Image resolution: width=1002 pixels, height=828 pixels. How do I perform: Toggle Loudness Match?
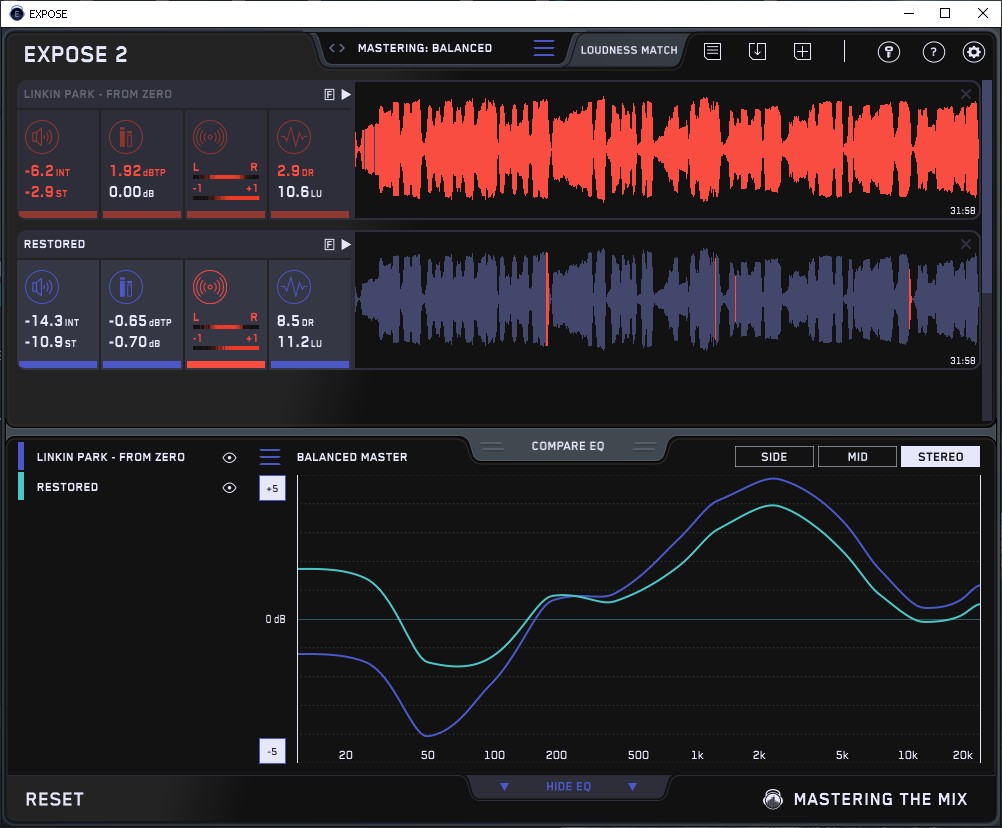click(629, 50)
